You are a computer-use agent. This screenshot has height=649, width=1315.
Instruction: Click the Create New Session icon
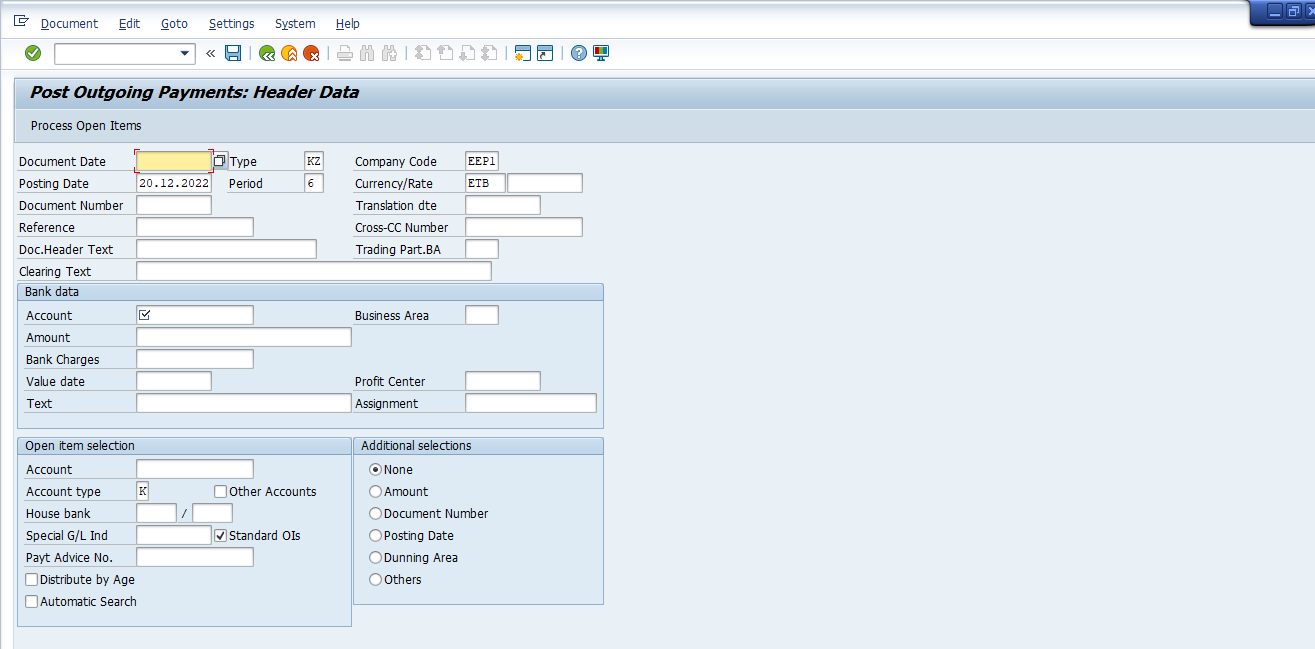click(x=522, y=53)
